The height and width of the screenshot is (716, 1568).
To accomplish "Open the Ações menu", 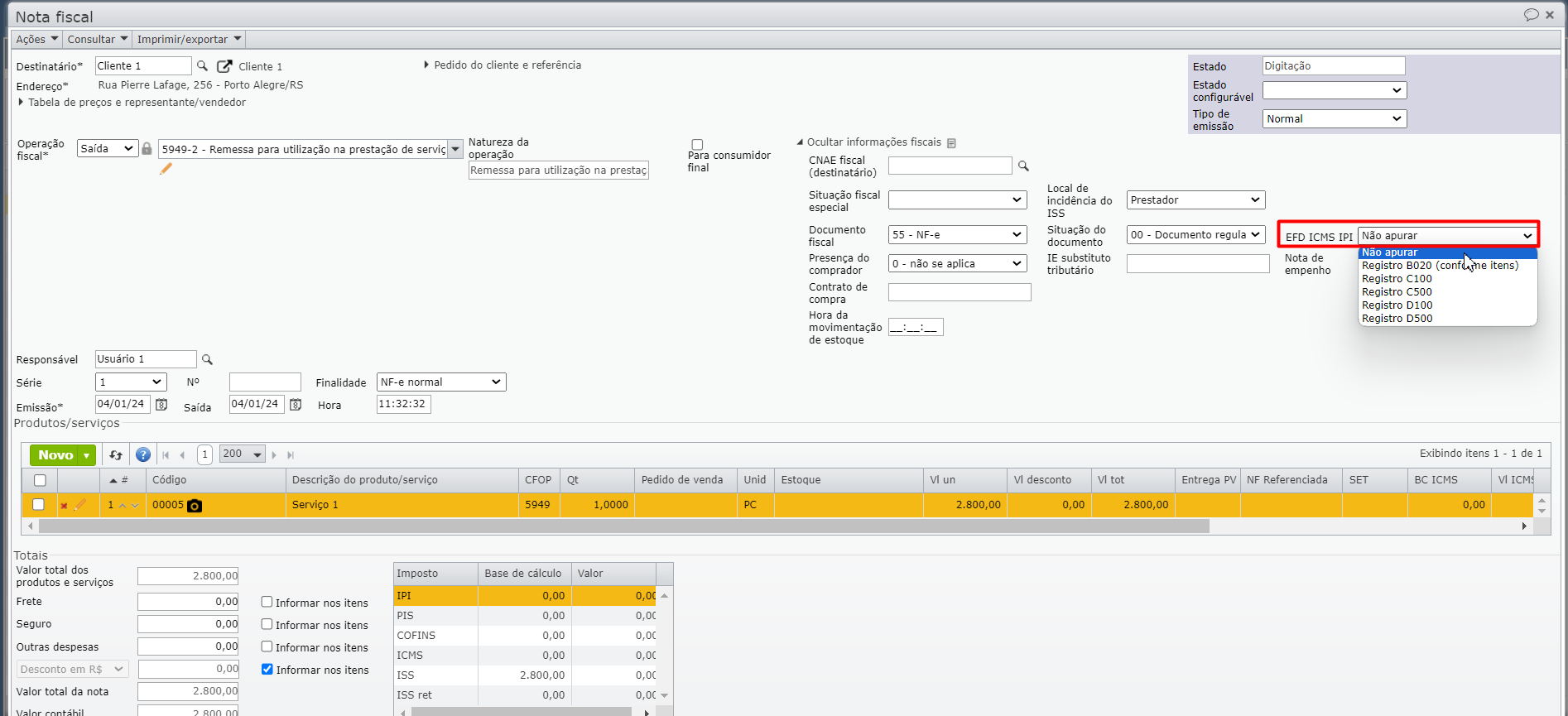I will [x=37, y=39].
